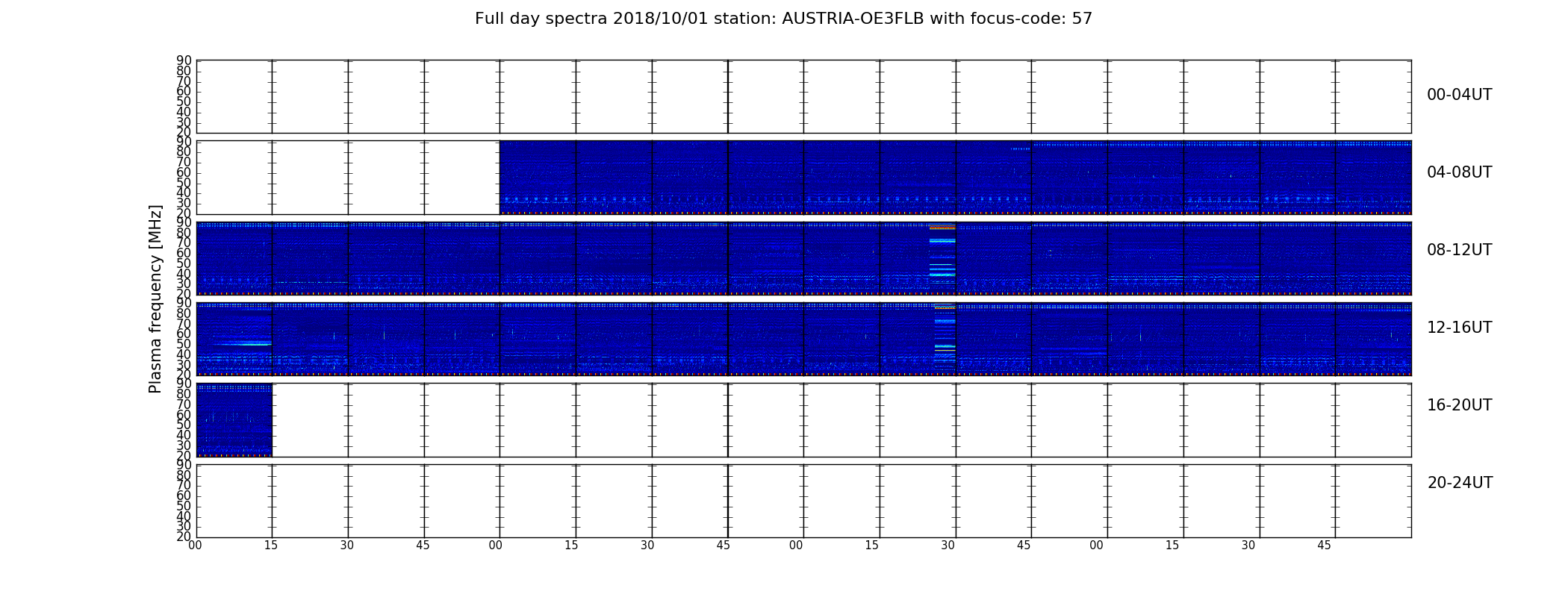Select the '00-04UT' panel label
Image resolution: width=1568 pixels, height=597 pixels.
(x=1459, y=95)
